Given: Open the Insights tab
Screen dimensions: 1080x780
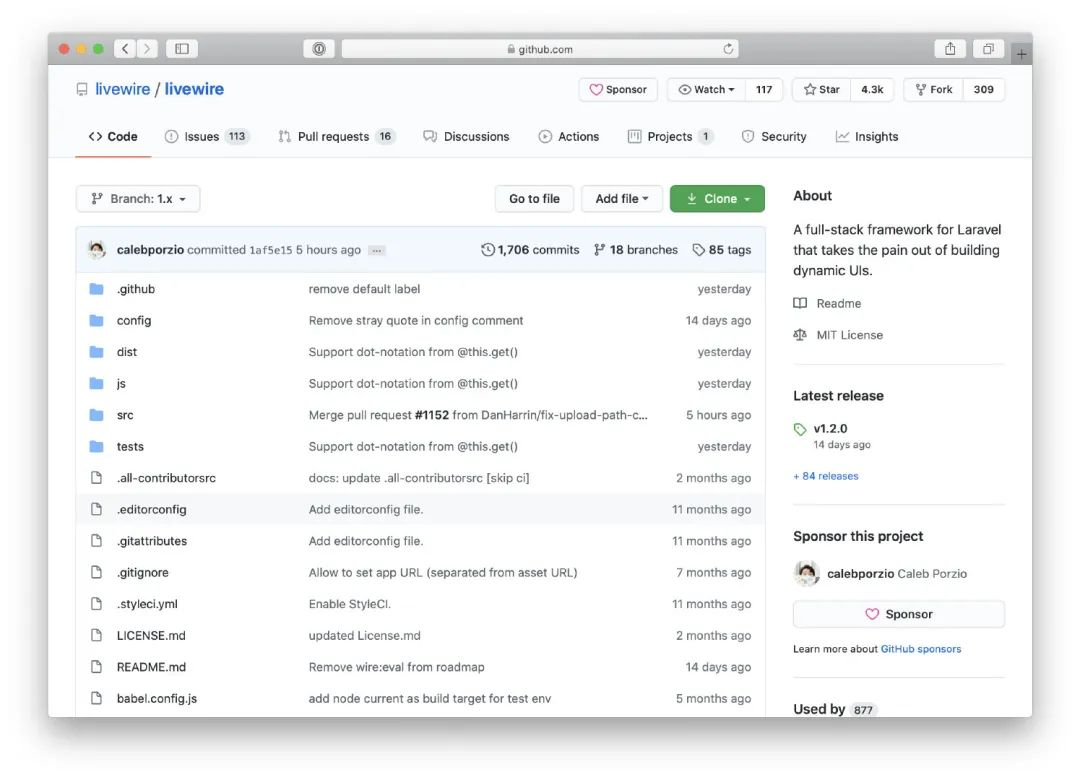Looking at the screenshot, I should tap(867, 136).
